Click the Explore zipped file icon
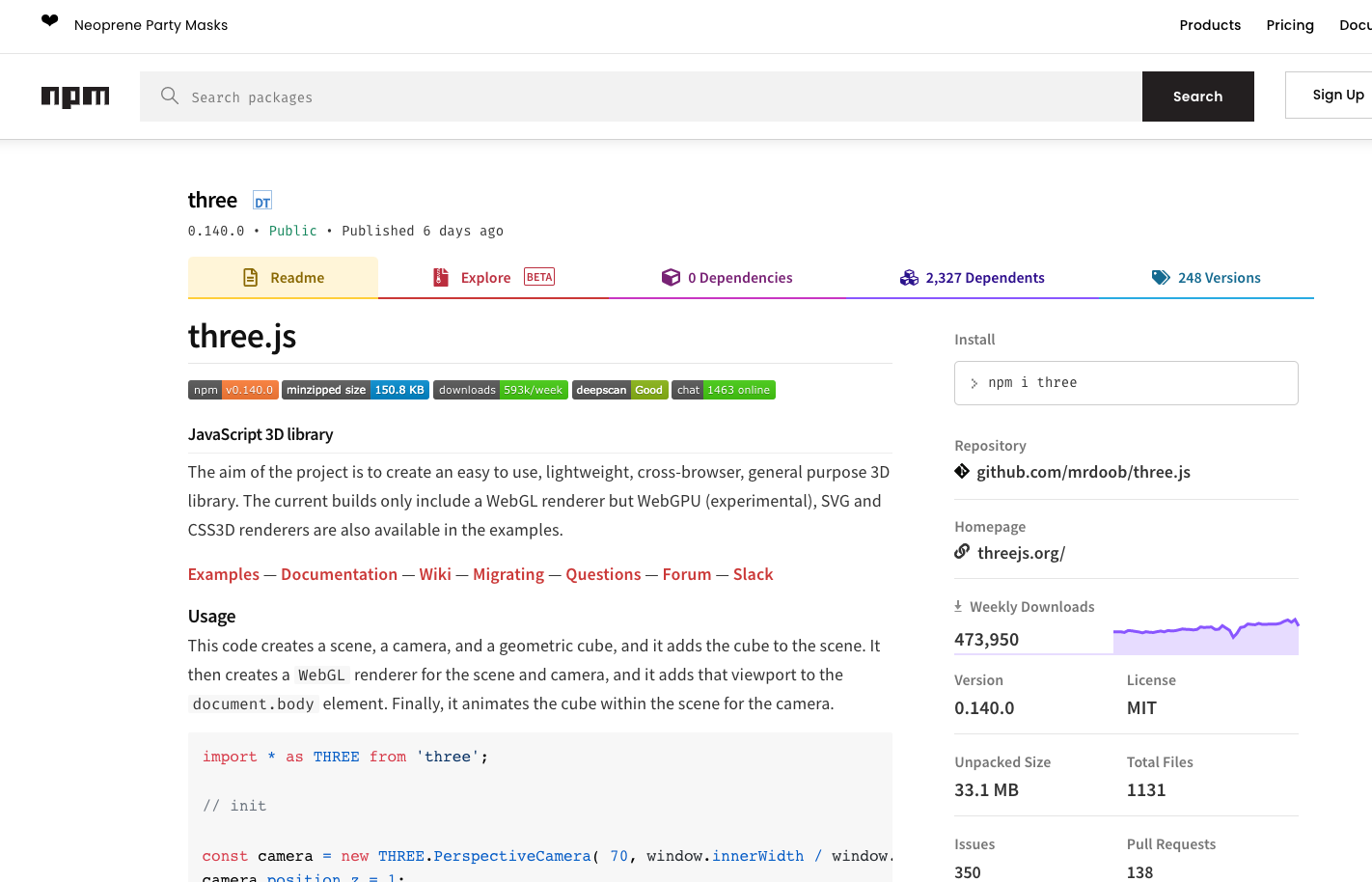The height and width of the screenshot is (882, 1372). [441, 278]
